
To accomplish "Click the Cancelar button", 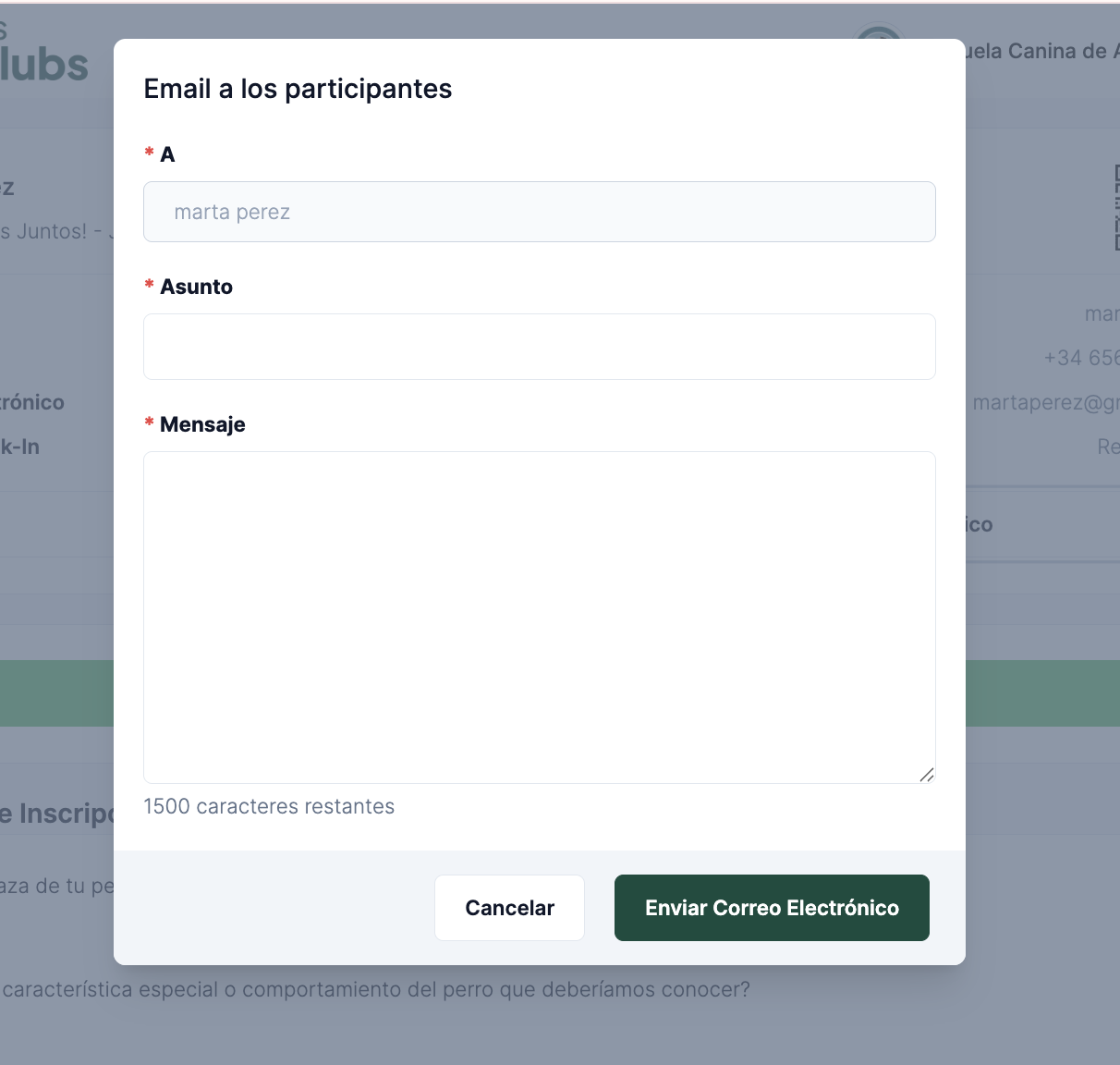I will (x=509, y=908).
